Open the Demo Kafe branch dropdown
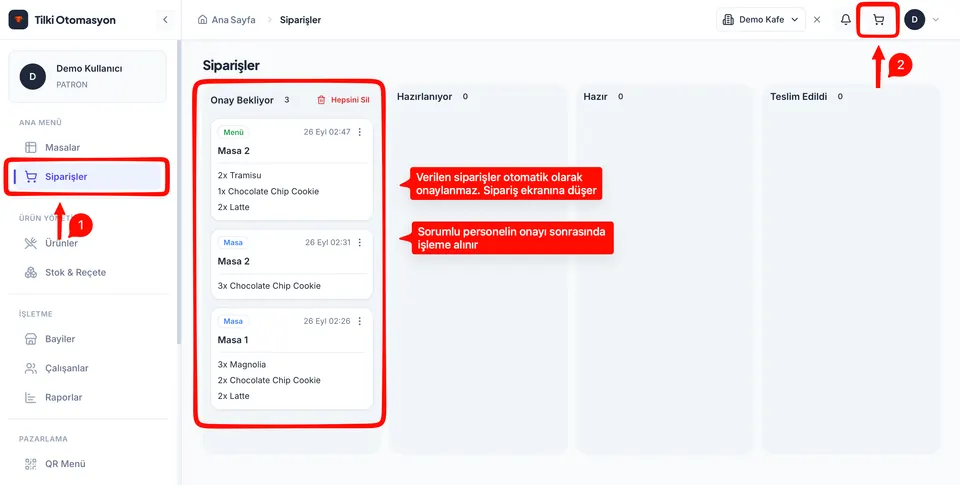This screenshot has height=485, width=960. pos(760,20)
